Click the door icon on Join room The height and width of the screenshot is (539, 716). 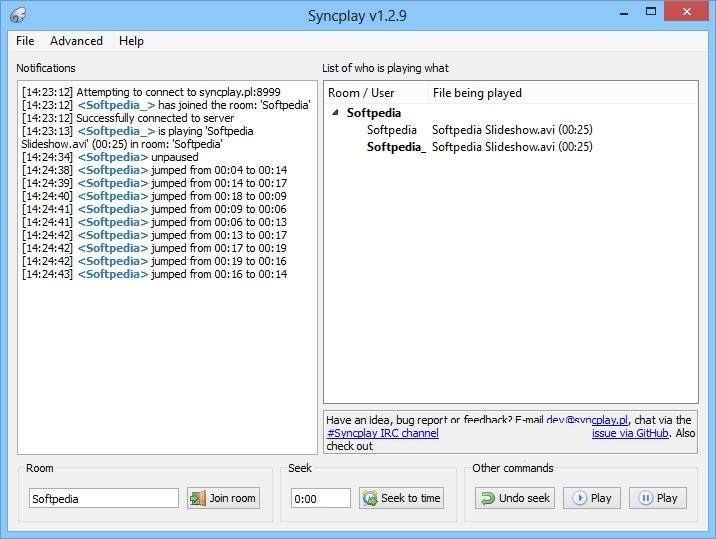198,498
